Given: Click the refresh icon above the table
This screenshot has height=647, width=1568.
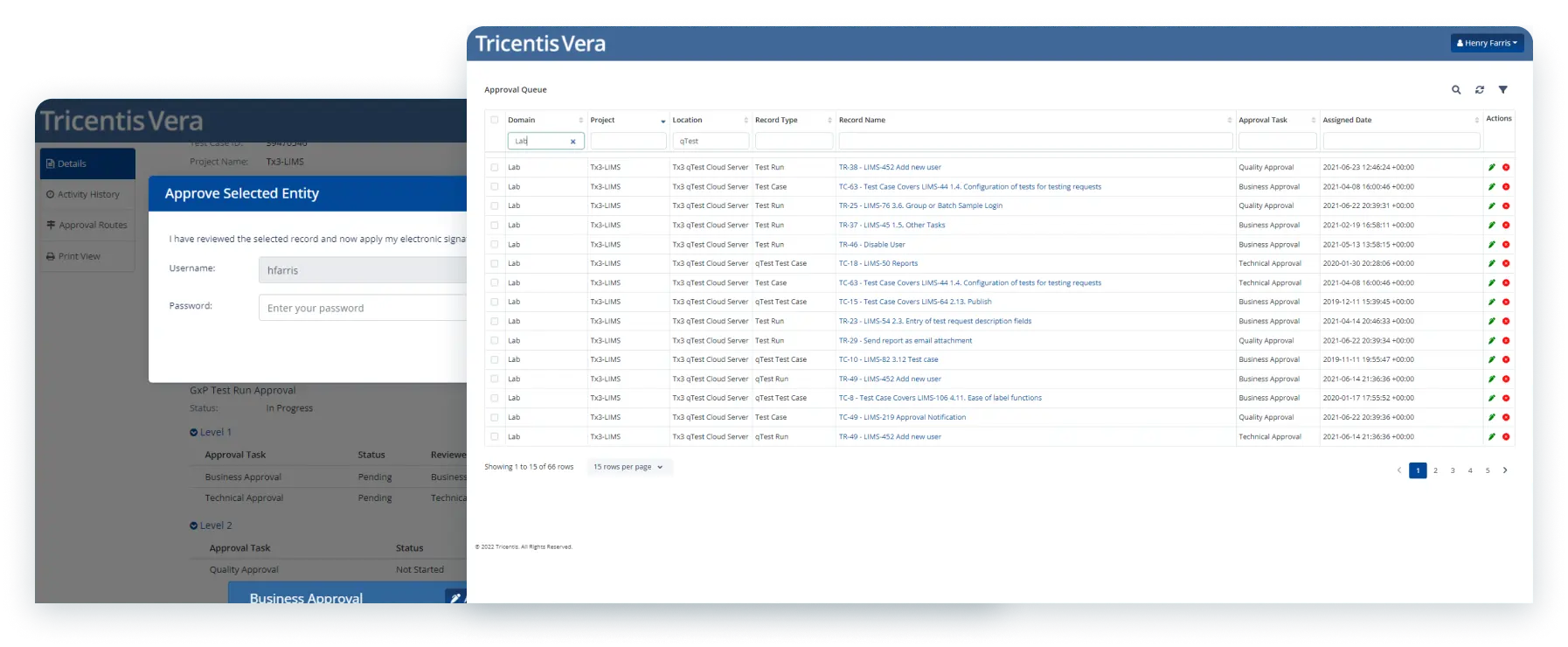Looking at the screenshot, I should 1480,90.
